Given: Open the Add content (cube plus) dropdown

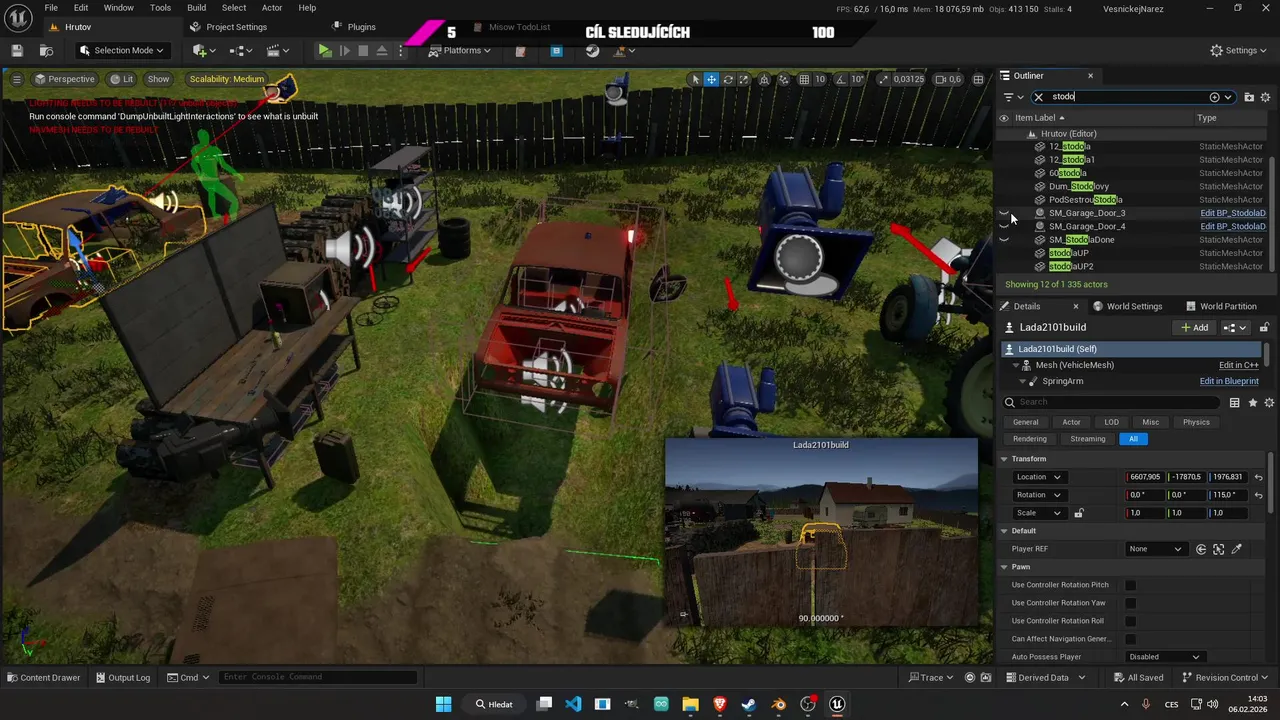Looking at the screenshot, I should [204, 50].
